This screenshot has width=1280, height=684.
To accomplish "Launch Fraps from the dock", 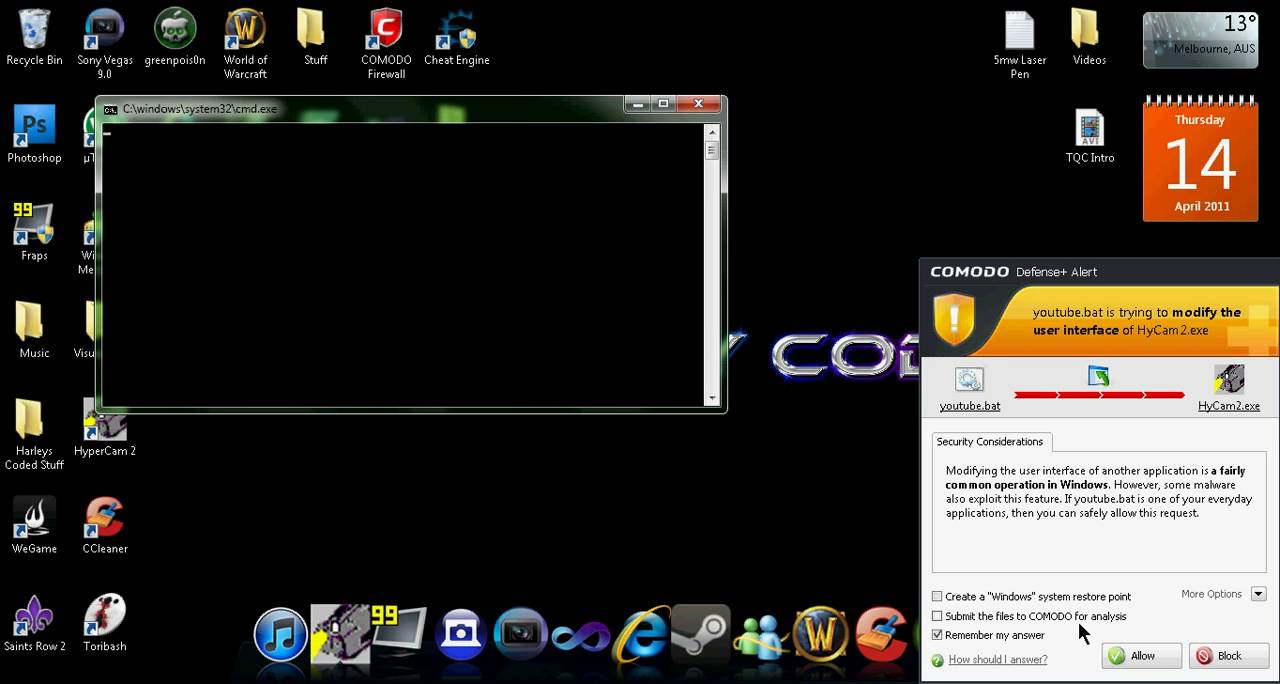I will coord(398,632).
